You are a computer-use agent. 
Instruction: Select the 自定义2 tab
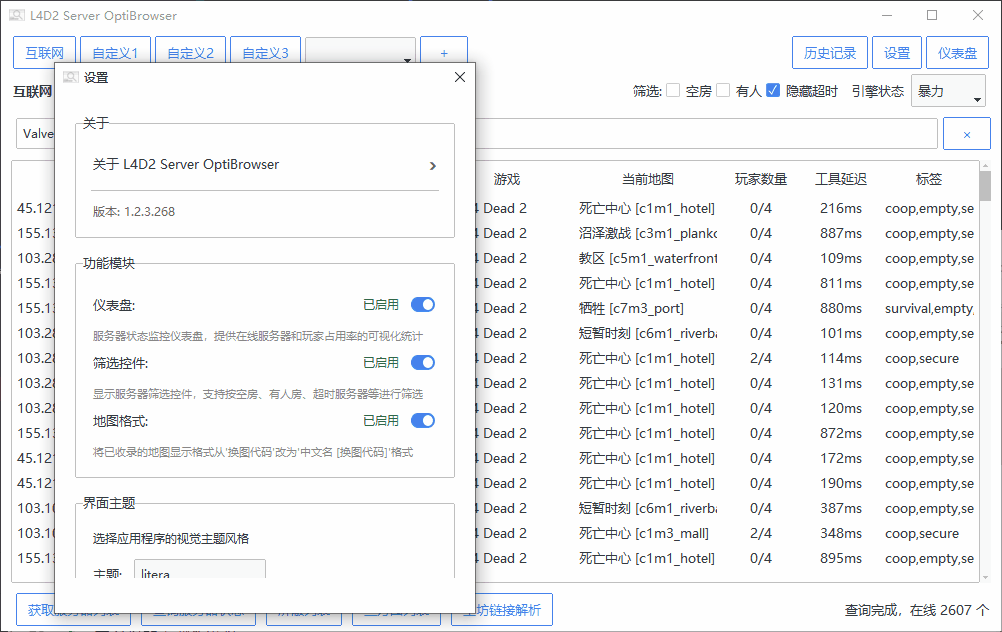pyautogui.click(x=190, y=54)
